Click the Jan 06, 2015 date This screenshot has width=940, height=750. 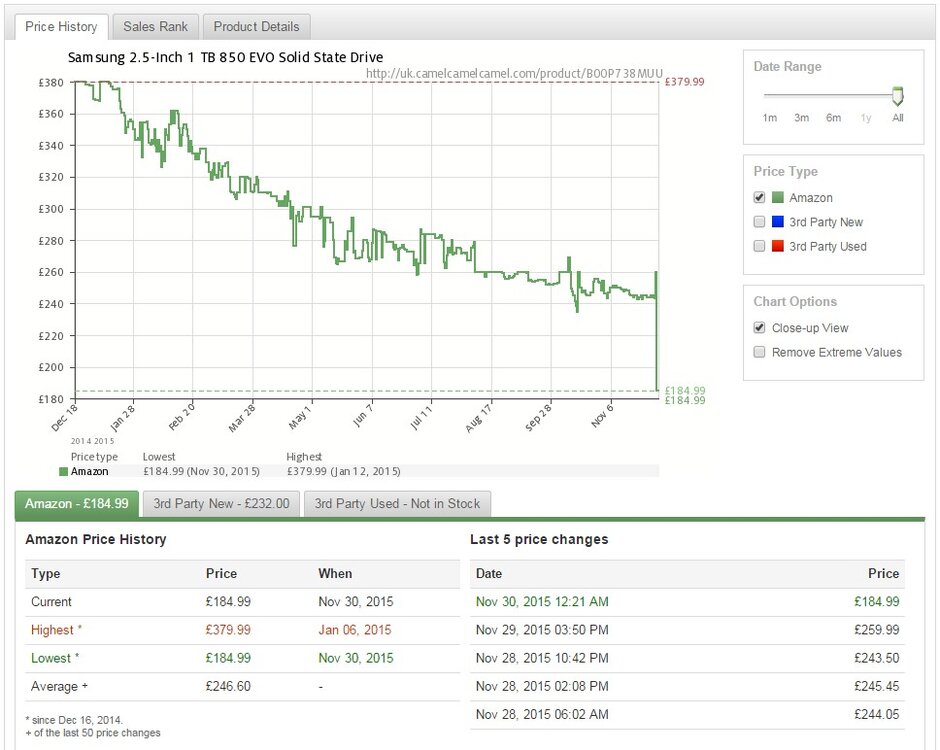(355, 630)
